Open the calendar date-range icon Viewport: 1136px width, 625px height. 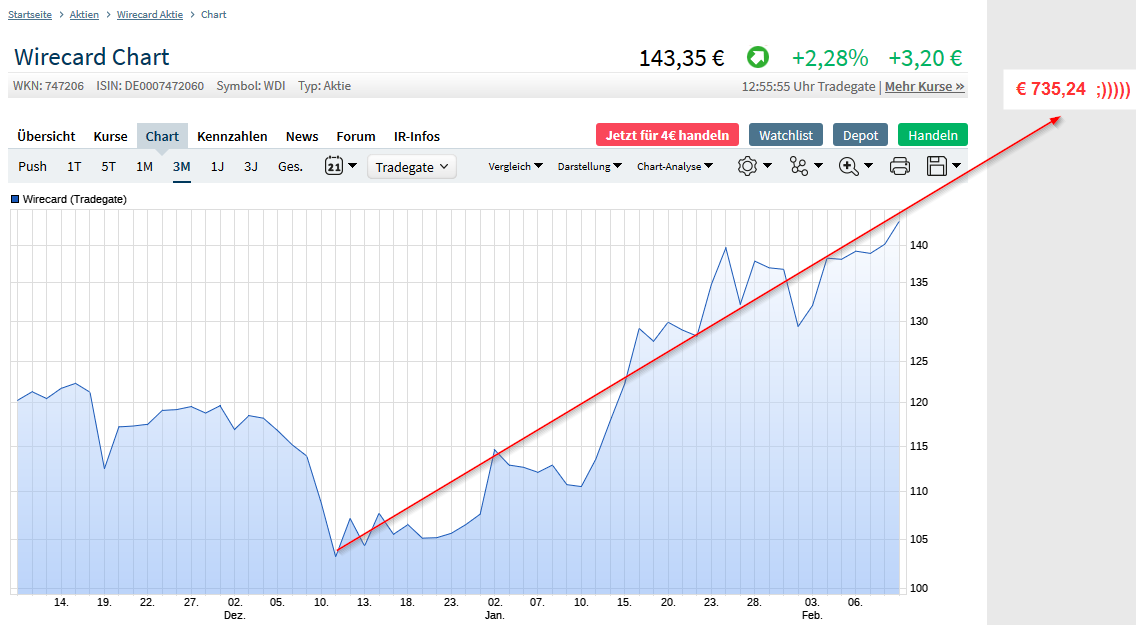click(x=335, y=166)
